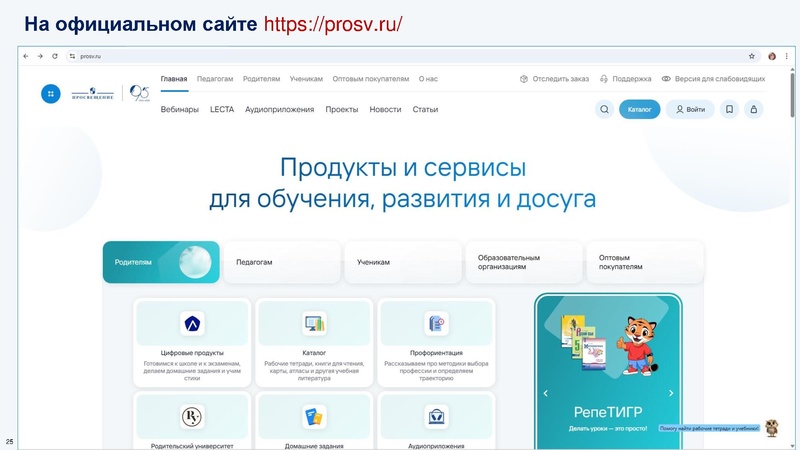Click the Цифровые продукты icon
This screenshot has height=450, width=800.
click(x=192, y=323)
